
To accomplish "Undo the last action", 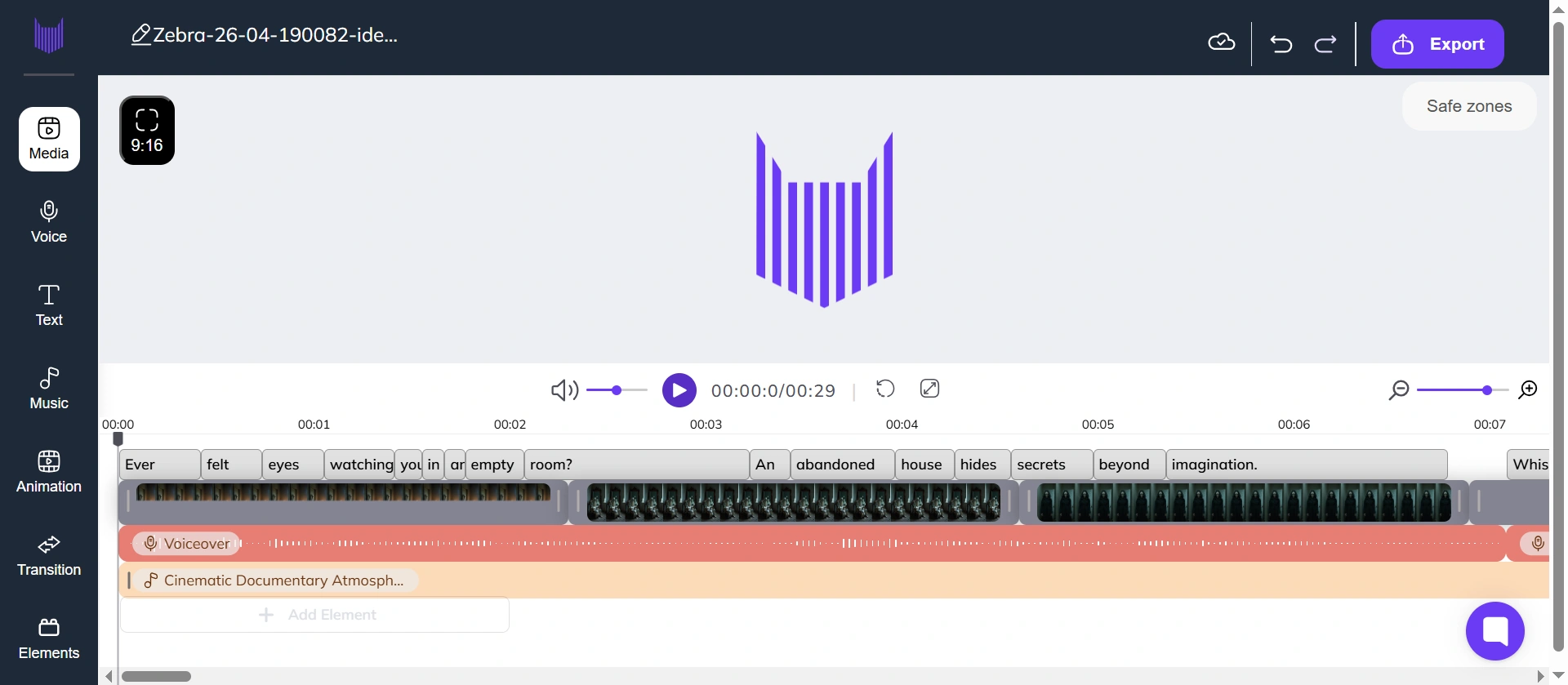I will (1281, 44).
